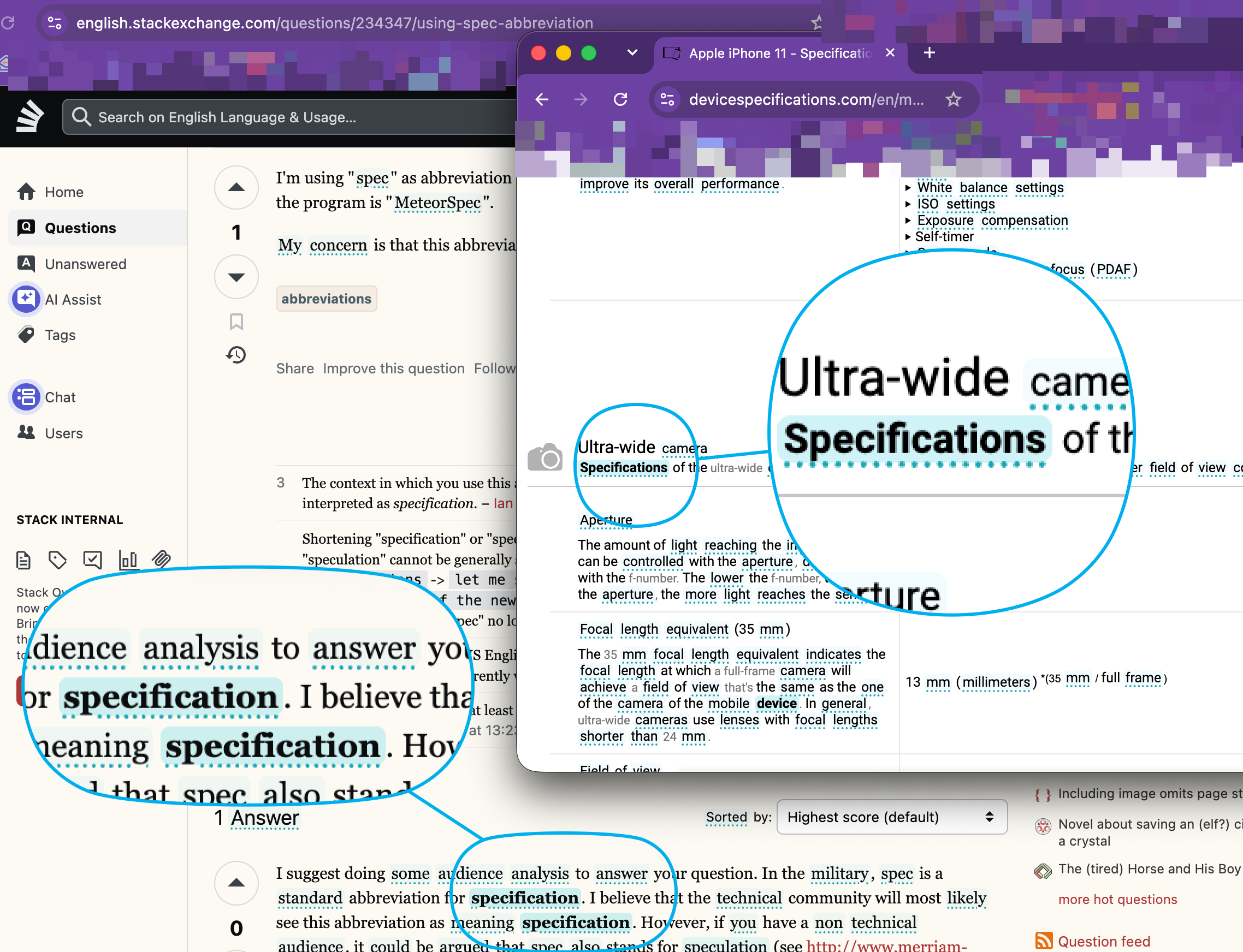Click the abbreviations tag
The height and width of the screenshot is (952, 1243).
[327, 299]
